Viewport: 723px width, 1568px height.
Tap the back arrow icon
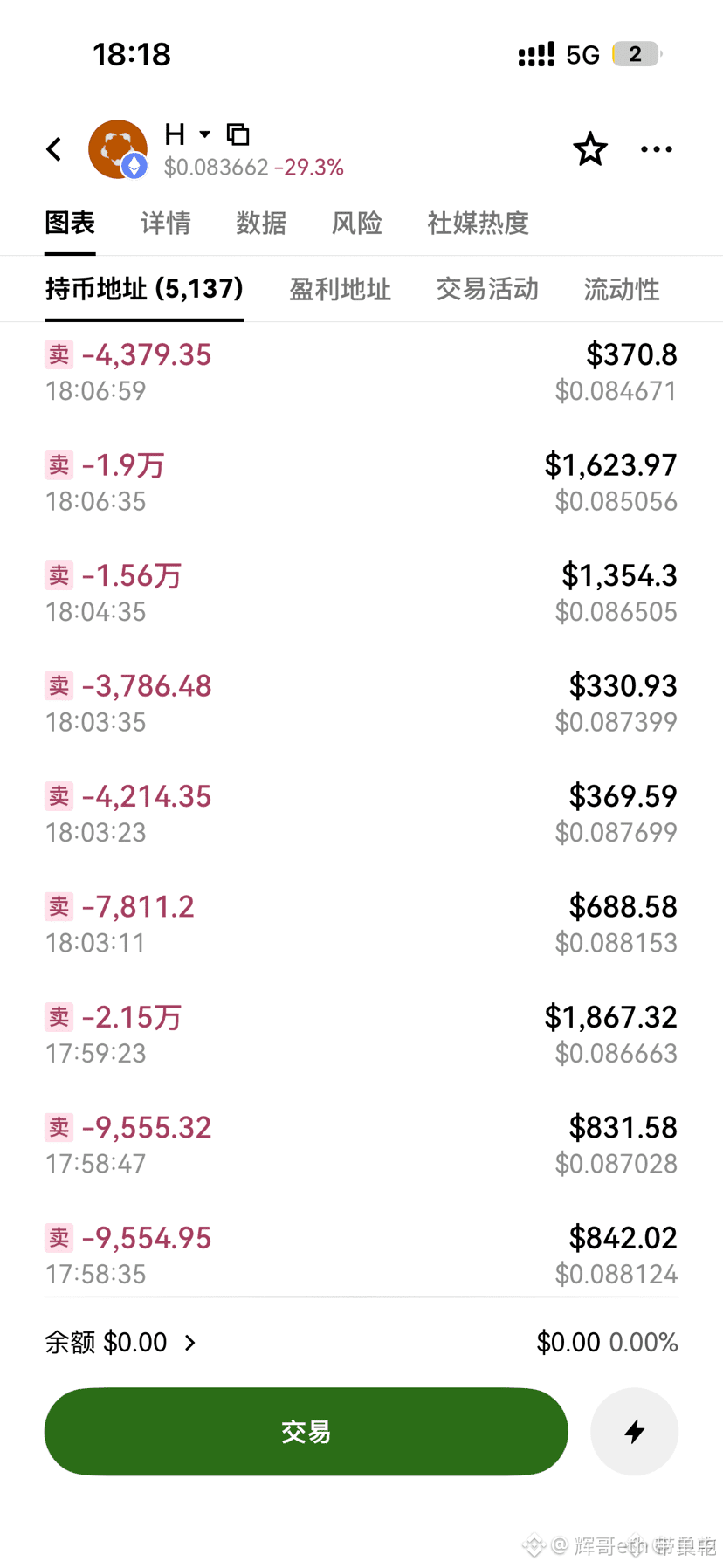click(x=54, y=149)
